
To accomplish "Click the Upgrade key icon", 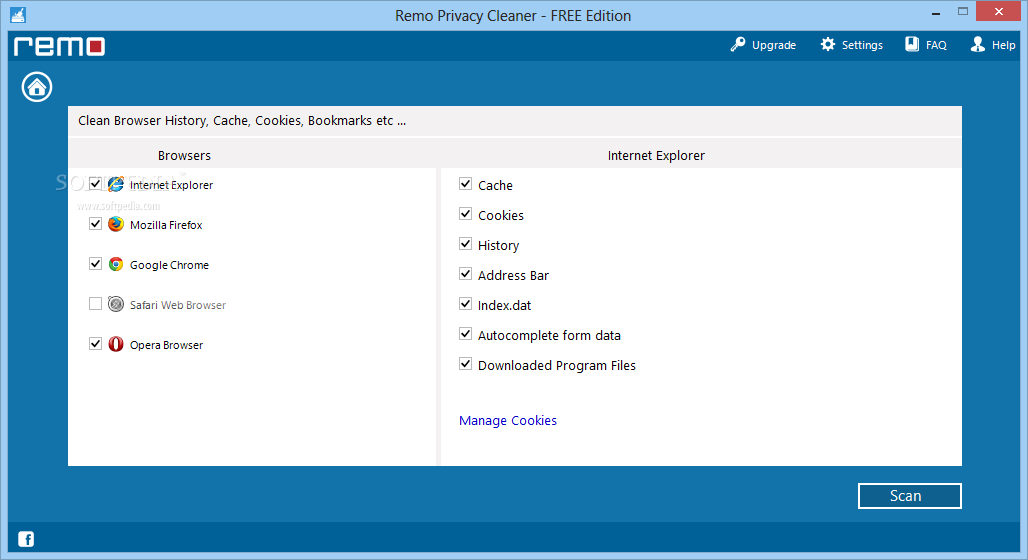I will coord(738,45).
